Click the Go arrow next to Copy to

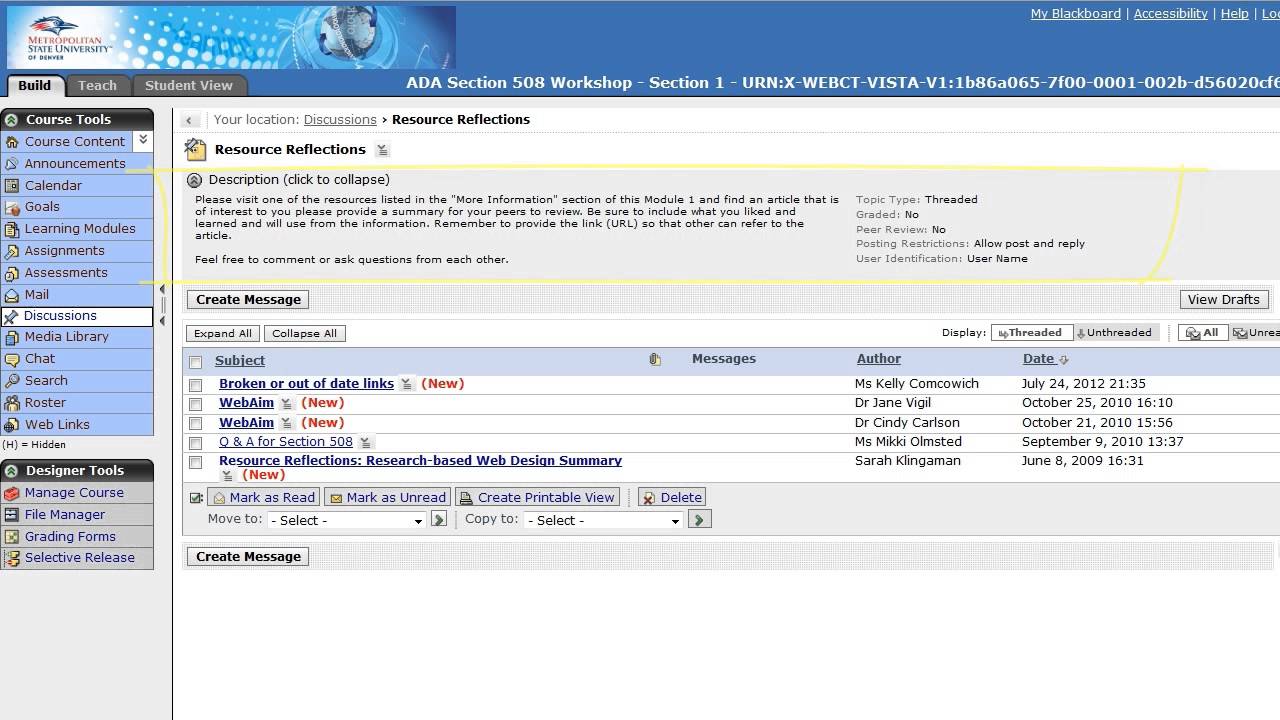700,520
